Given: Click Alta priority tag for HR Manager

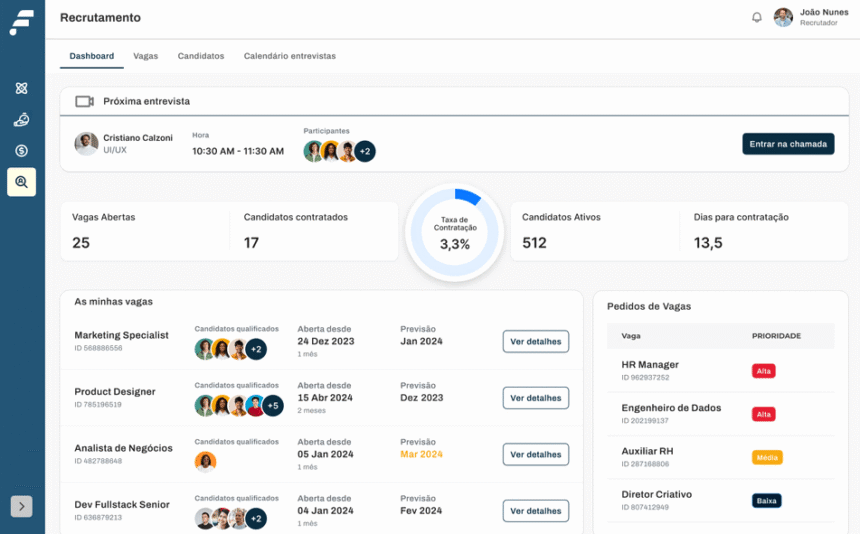Looking at the screenshot, I should 763,371.
